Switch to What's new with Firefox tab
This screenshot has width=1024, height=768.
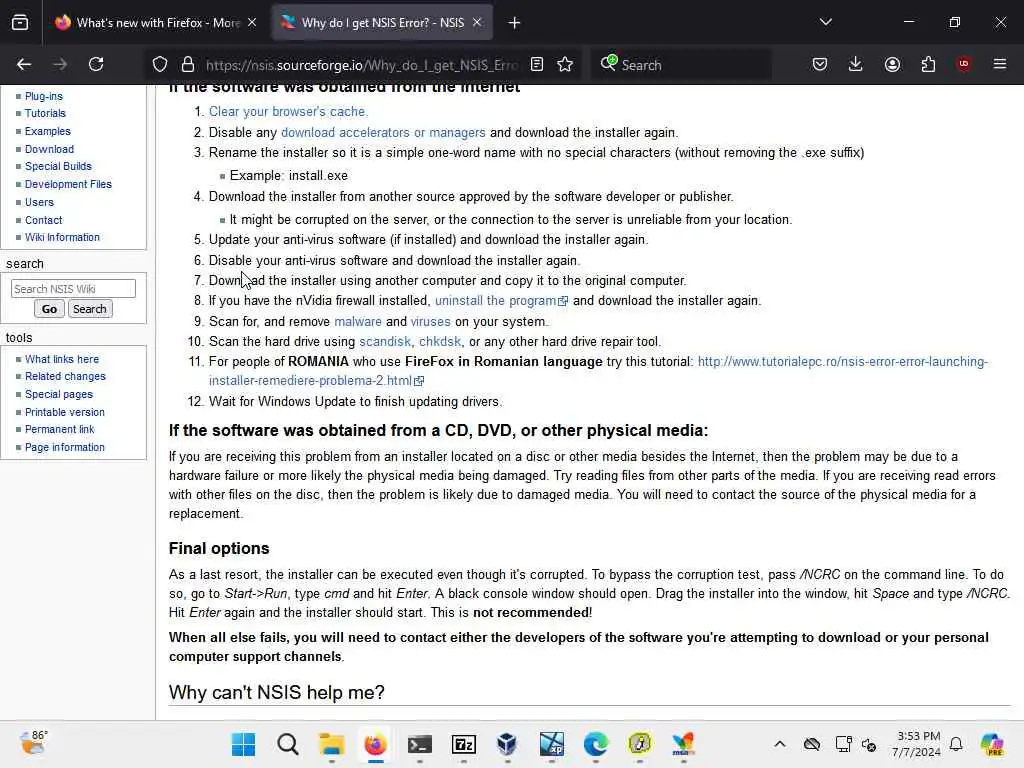(x=155, y=23)
